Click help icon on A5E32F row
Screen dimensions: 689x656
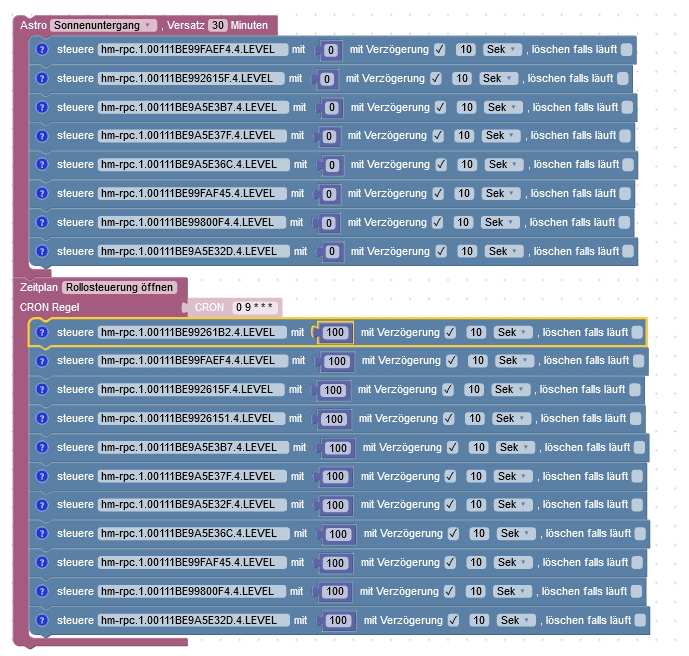pos(42,505)
